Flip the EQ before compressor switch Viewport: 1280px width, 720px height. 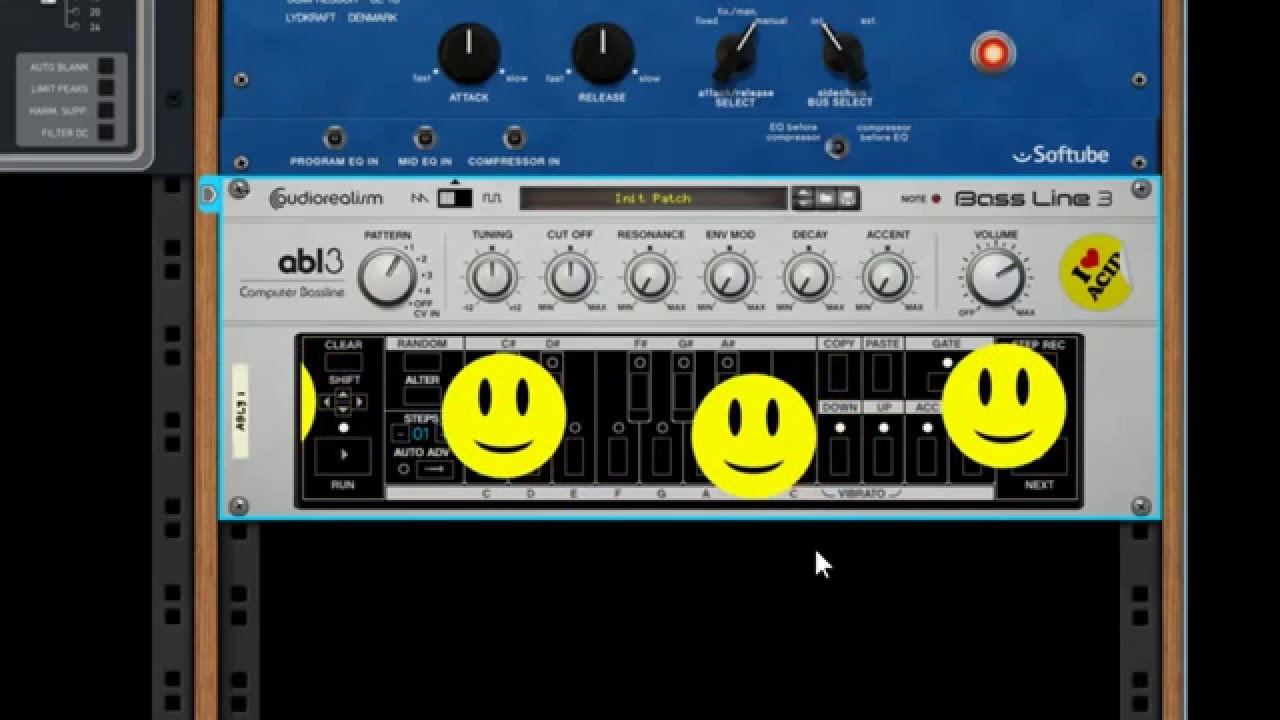point(838,148)
